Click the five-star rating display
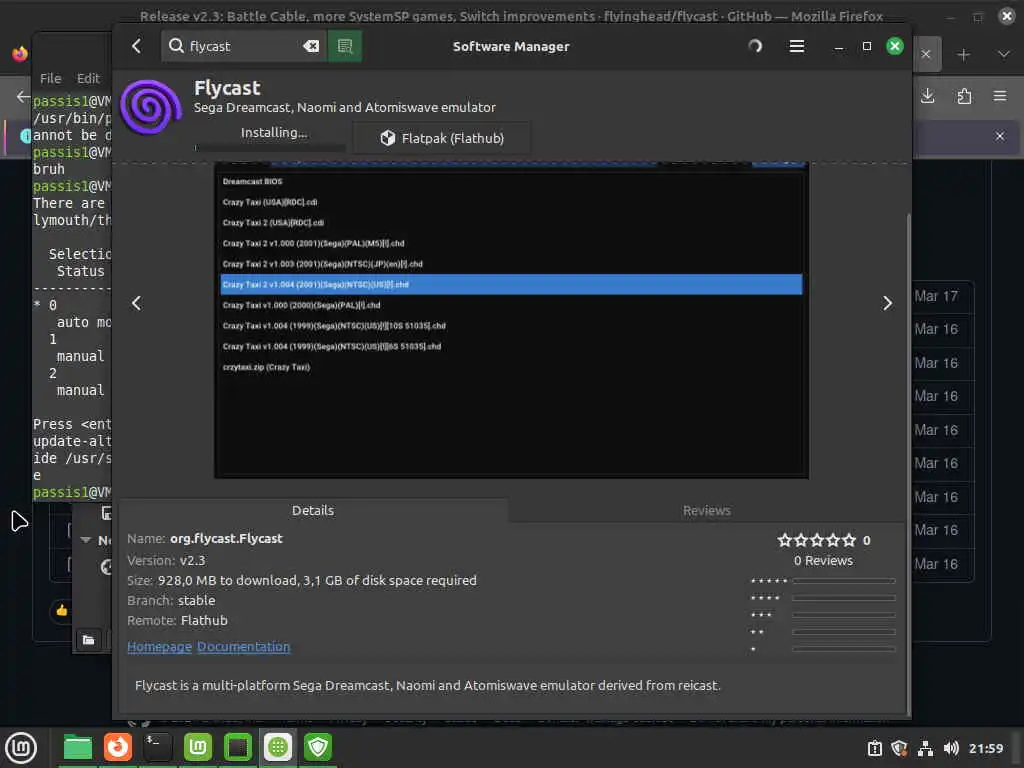1024x768 pixels. point(816,540)
